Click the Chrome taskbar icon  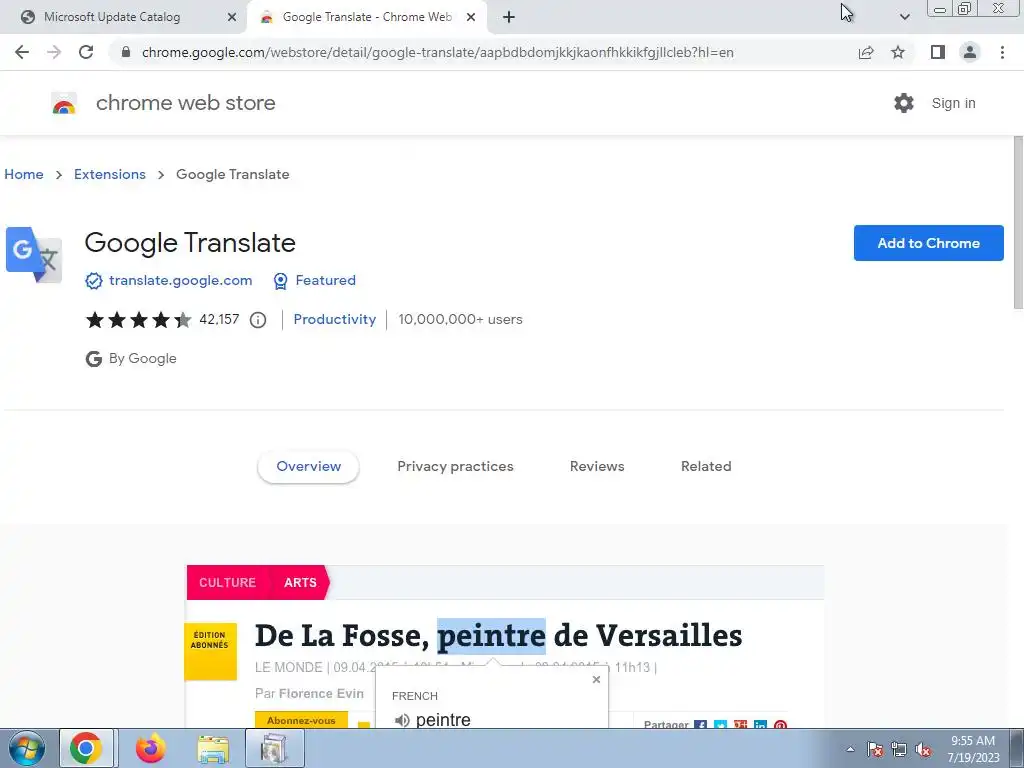coord(86,748)
